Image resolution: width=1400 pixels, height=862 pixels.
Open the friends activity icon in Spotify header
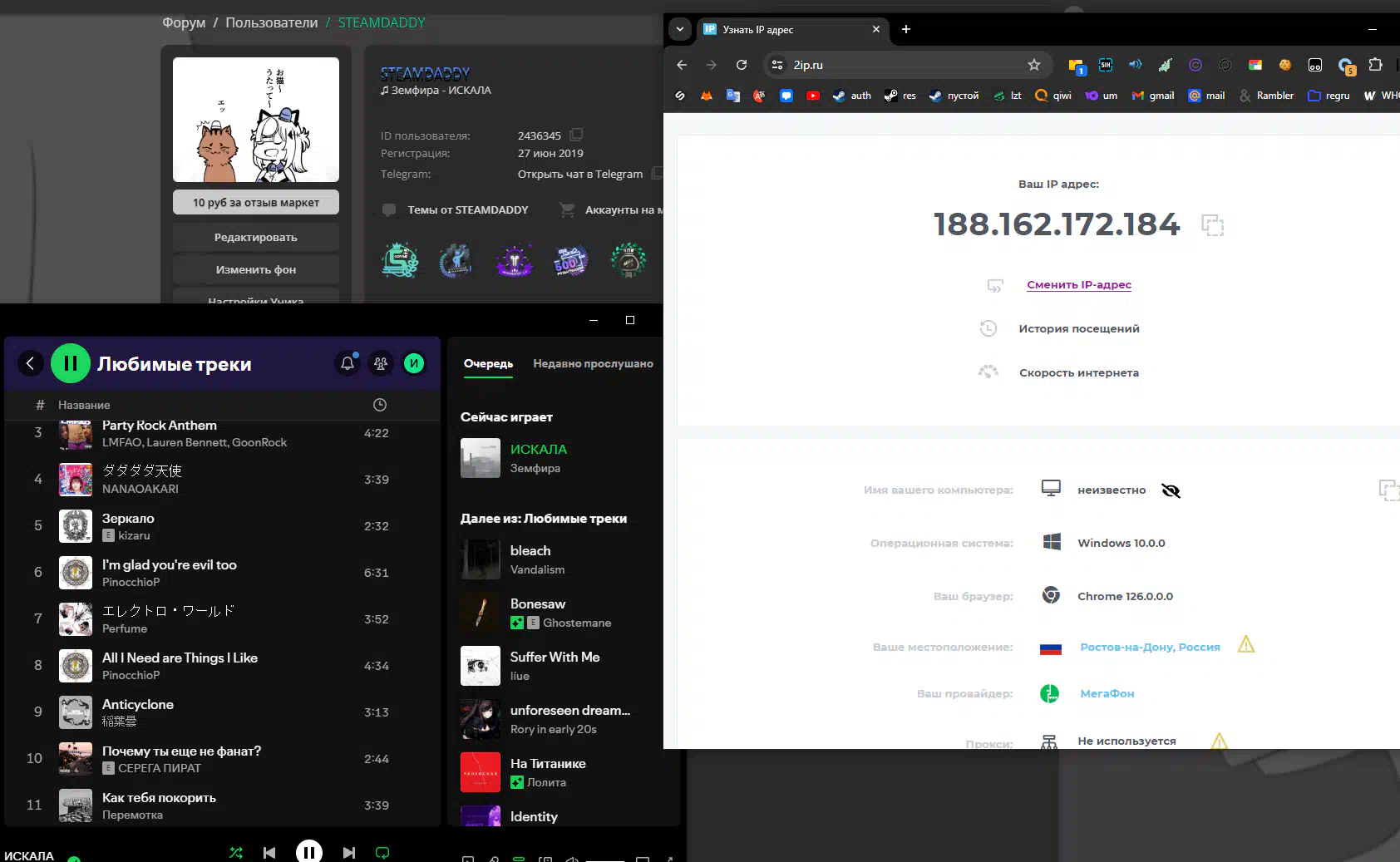381,363
